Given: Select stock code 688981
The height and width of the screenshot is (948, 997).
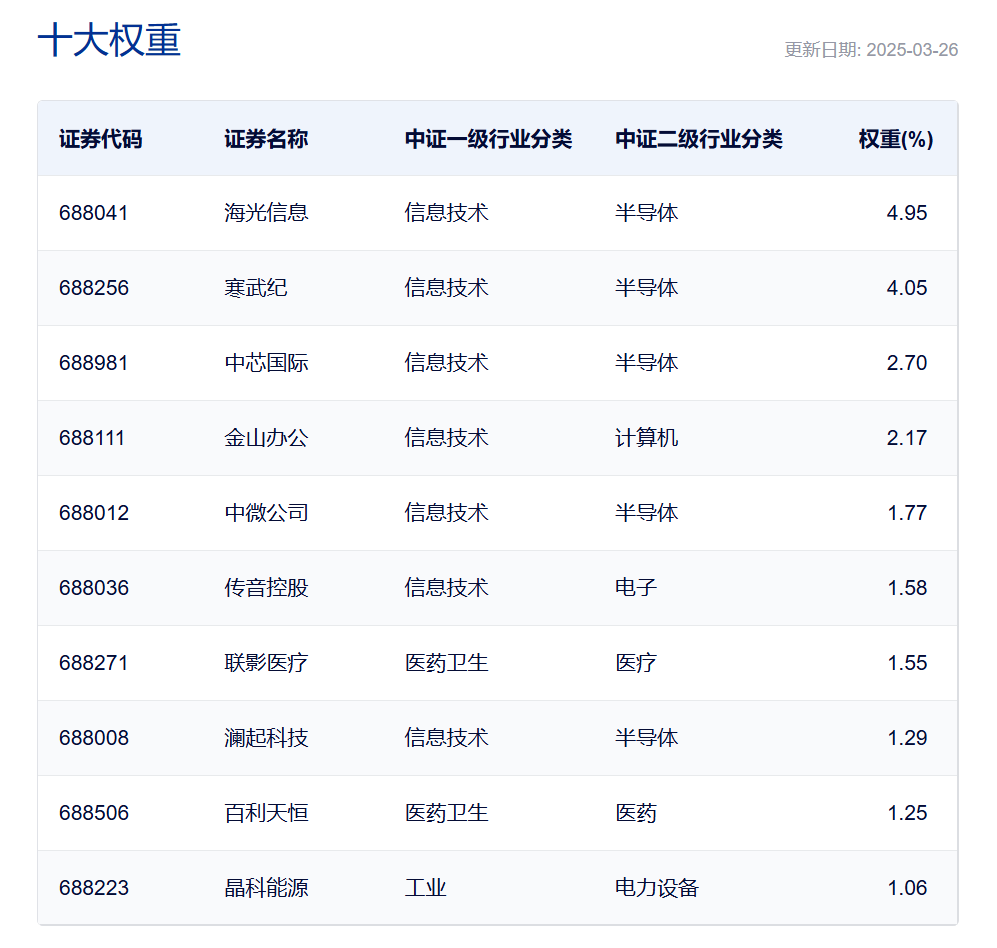Looking at the screenshot, I should coord(93,363).
